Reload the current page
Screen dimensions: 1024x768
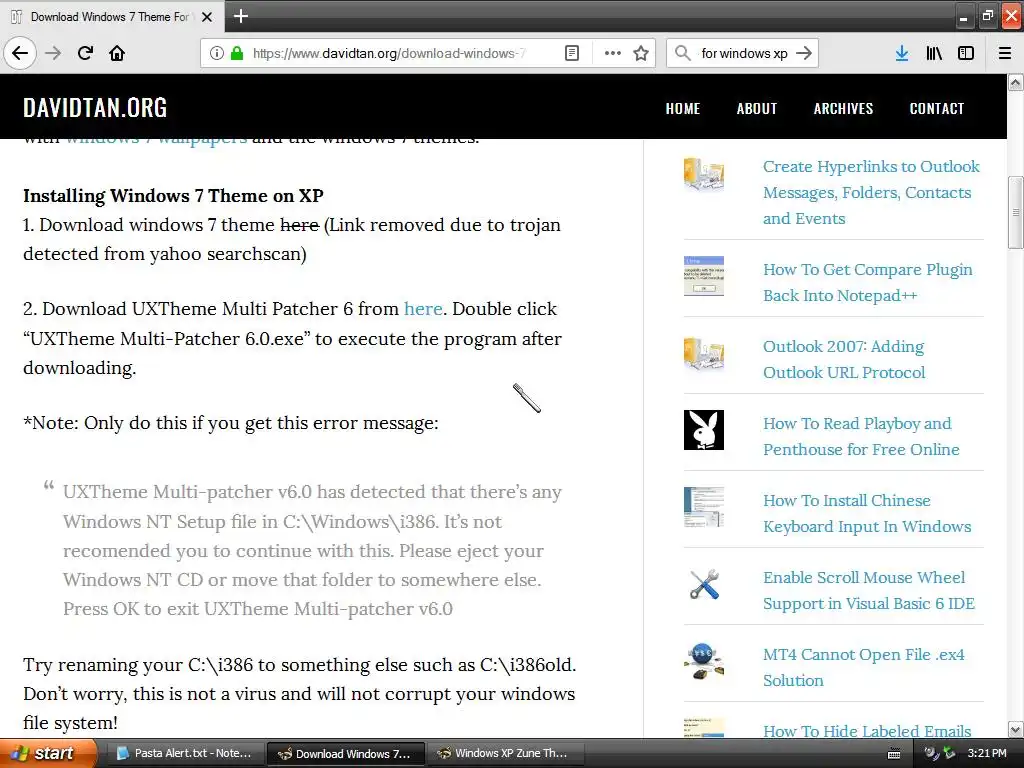coord(85,53)
